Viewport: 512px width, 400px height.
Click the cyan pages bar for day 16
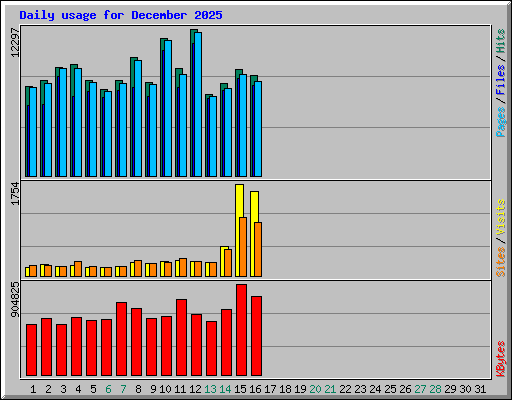click(258, 129)
